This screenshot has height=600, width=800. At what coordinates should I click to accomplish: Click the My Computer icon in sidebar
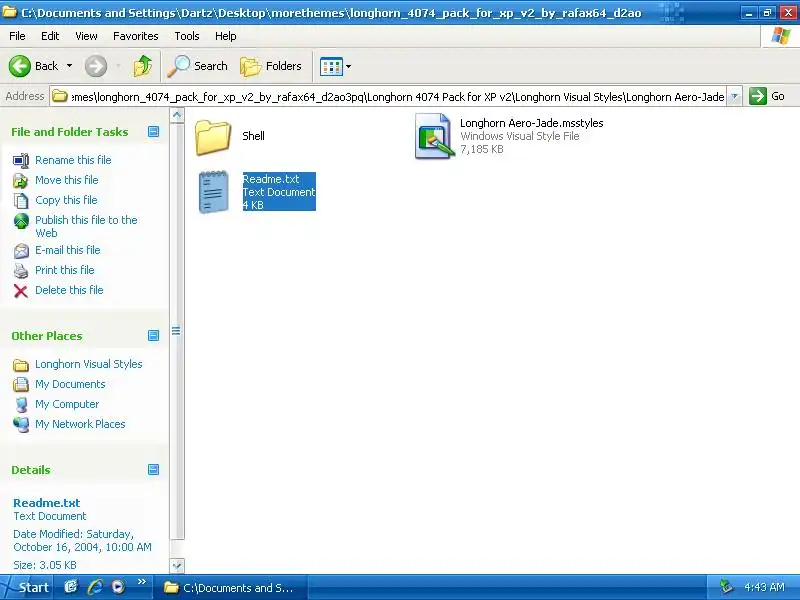(21, 405)
